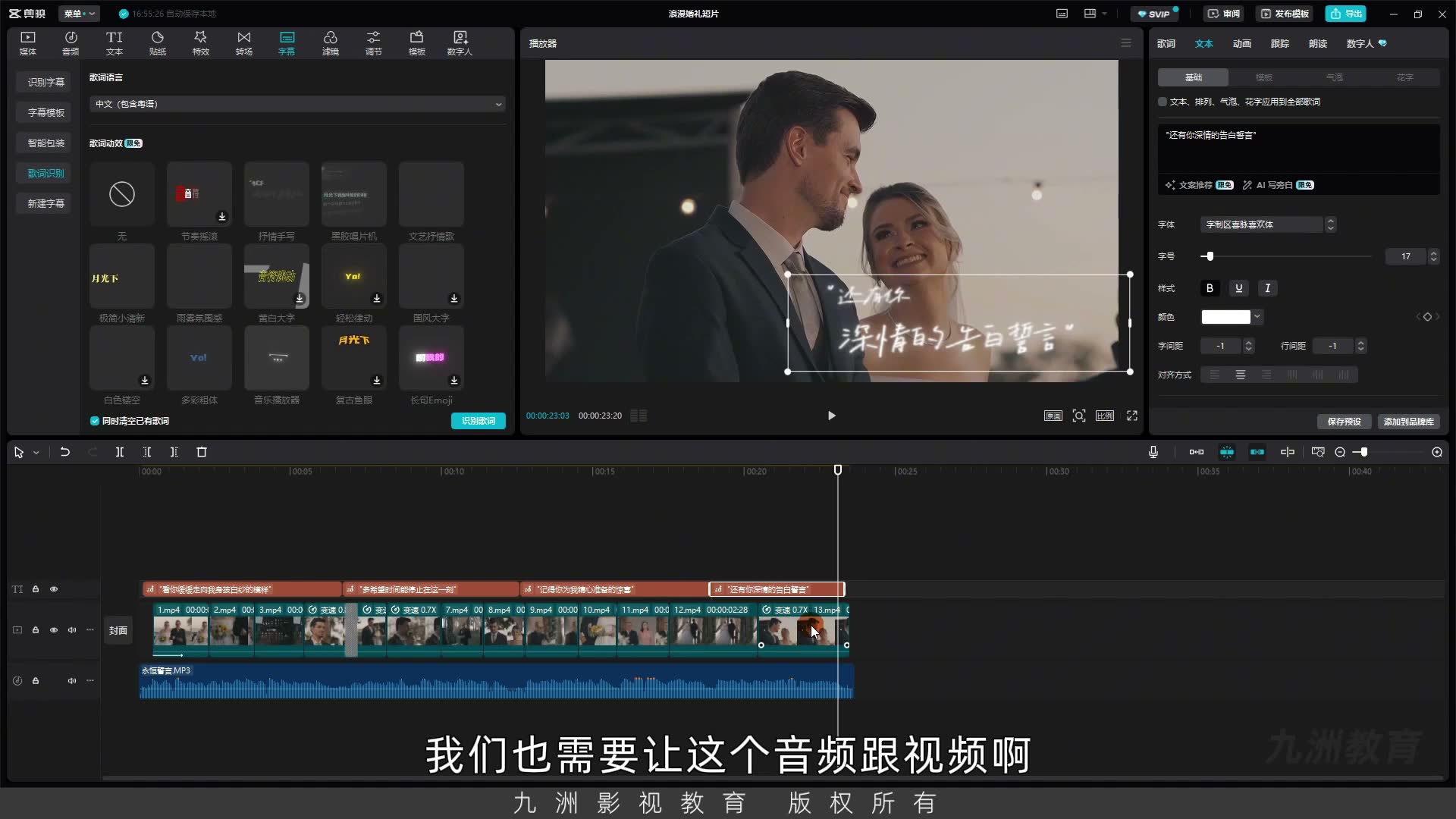Viewport: 1456px width, 819px height.
Task: Play the video preview
Action: click(x=832, y=416)
